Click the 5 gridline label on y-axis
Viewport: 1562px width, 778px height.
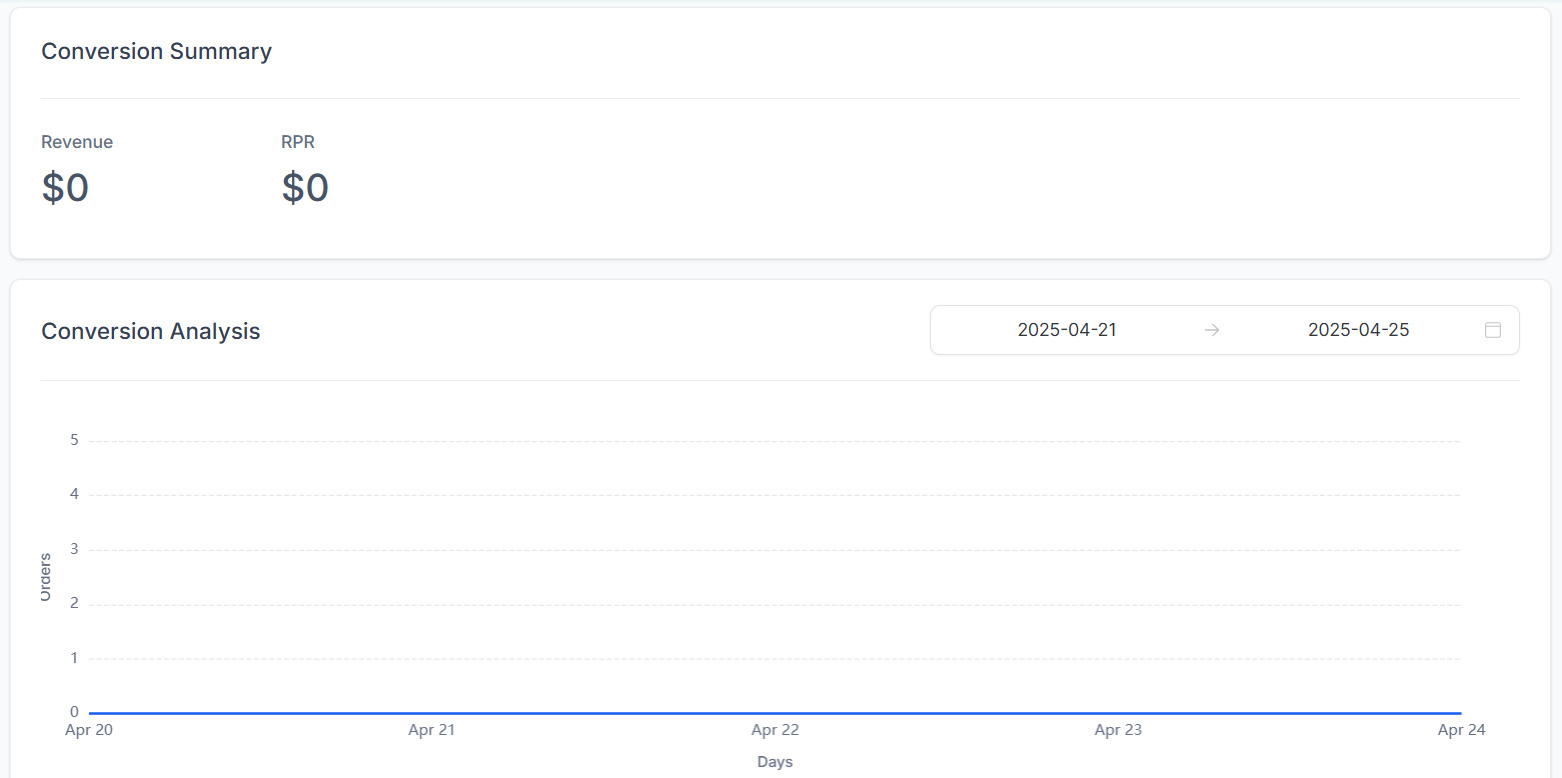[74, 440]
